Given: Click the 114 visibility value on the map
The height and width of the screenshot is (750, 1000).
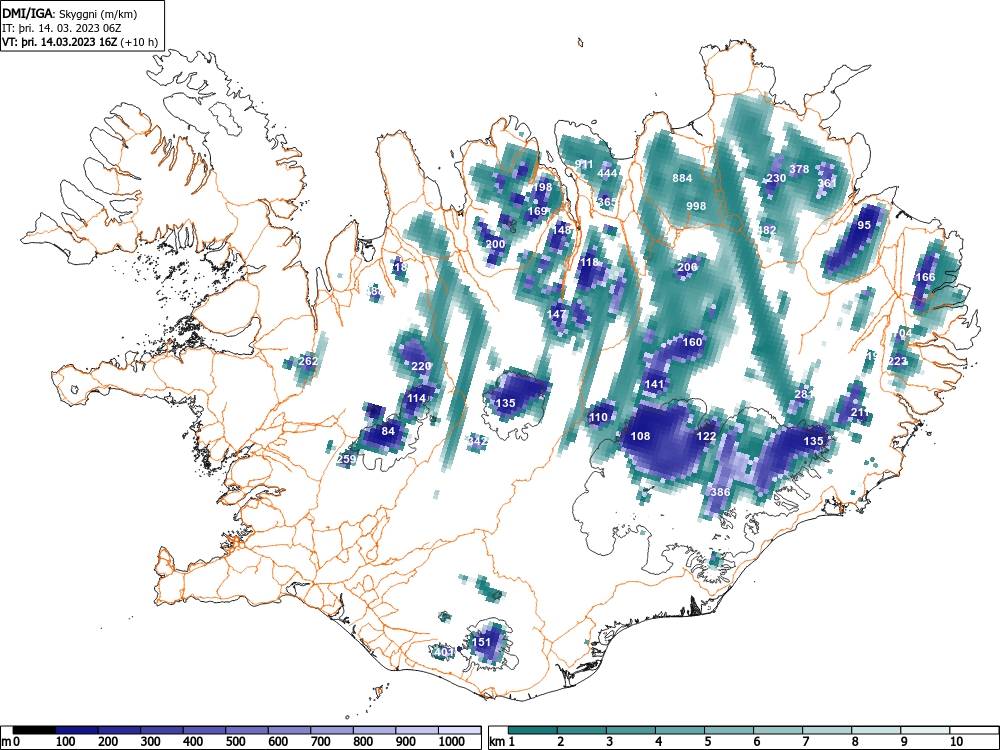Looking at the screenshot, I should (x=416, y=398).
